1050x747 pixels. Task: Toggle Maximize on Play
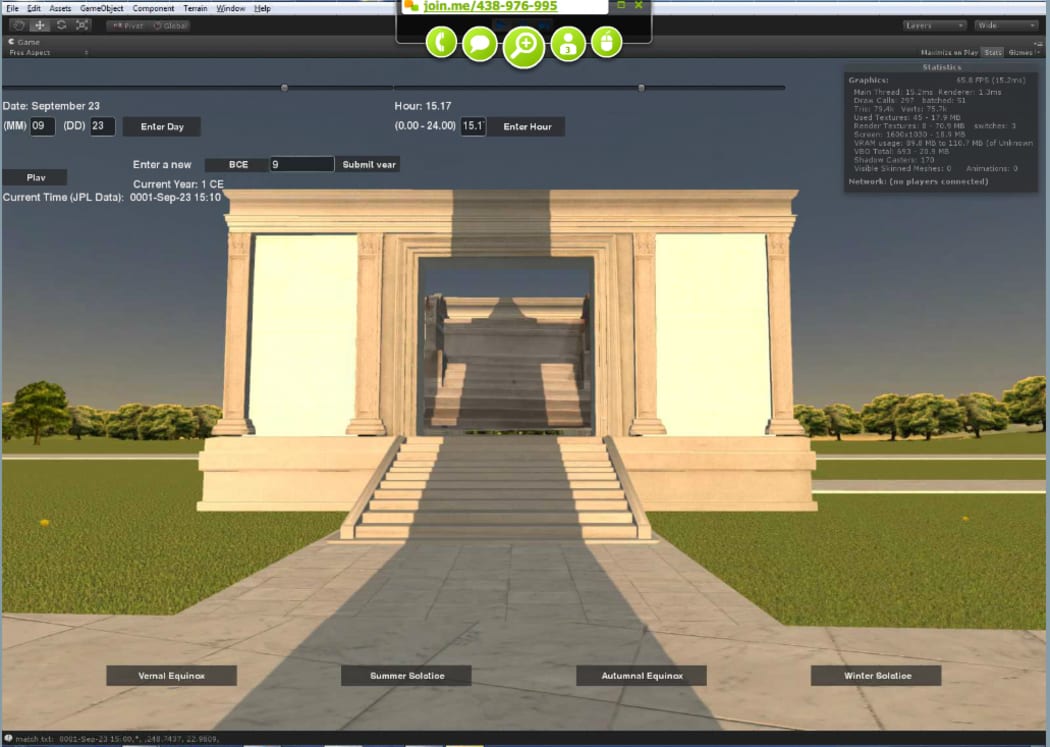click(949, 52)
